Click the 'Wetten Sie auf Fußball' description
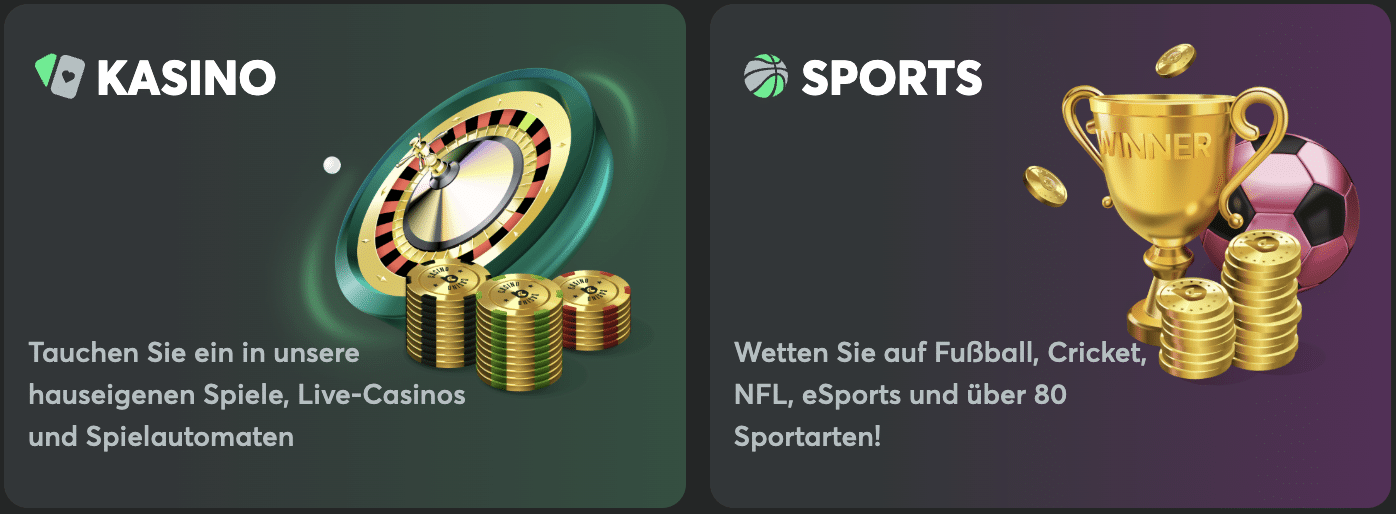This screenshot has width=1396, height=514. (940, 395)
